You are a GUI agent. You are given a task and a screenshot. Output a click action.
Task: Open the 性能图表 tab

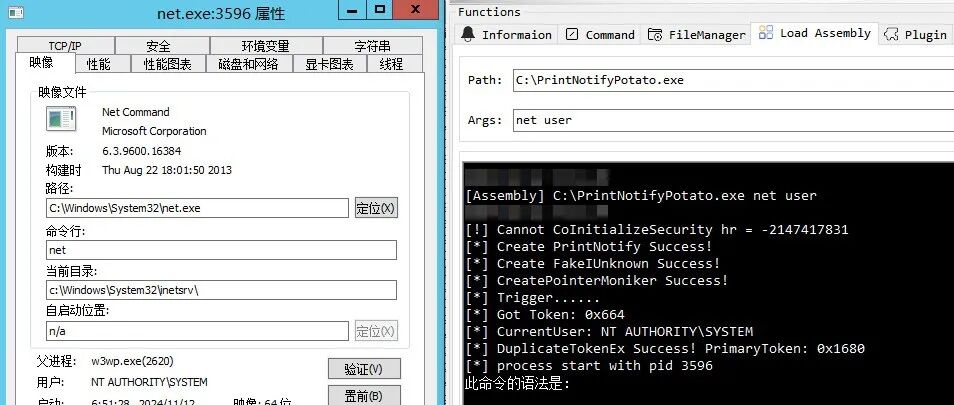coord(167,64)
